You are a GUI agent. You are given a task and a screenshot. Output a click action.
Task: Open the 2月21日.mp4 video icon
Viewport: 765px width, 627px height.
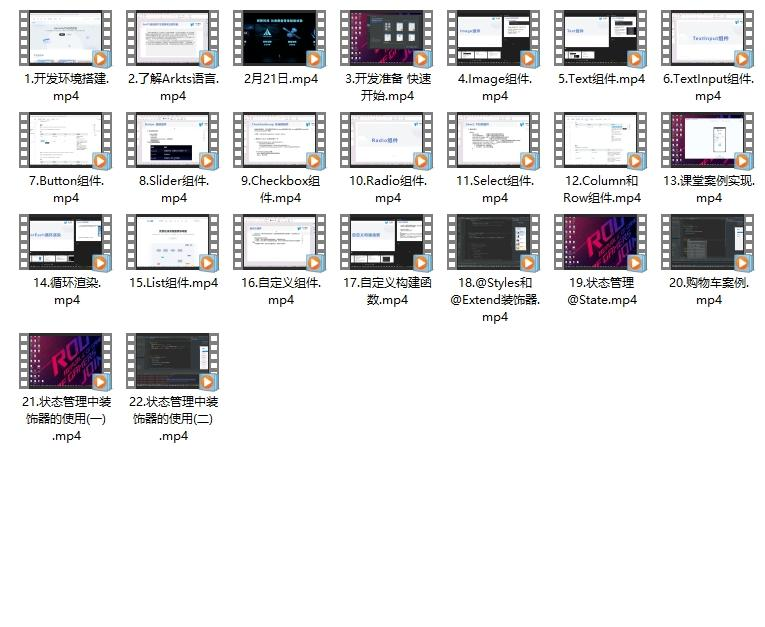tap(280, 39)
